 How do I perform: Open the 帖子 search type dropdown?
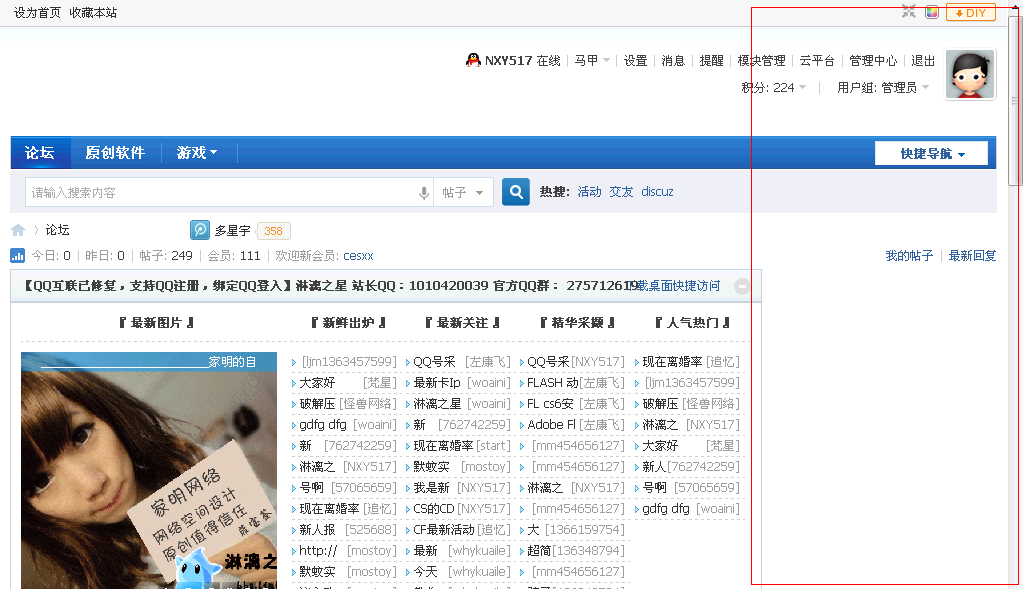click(x=463, y=193)
